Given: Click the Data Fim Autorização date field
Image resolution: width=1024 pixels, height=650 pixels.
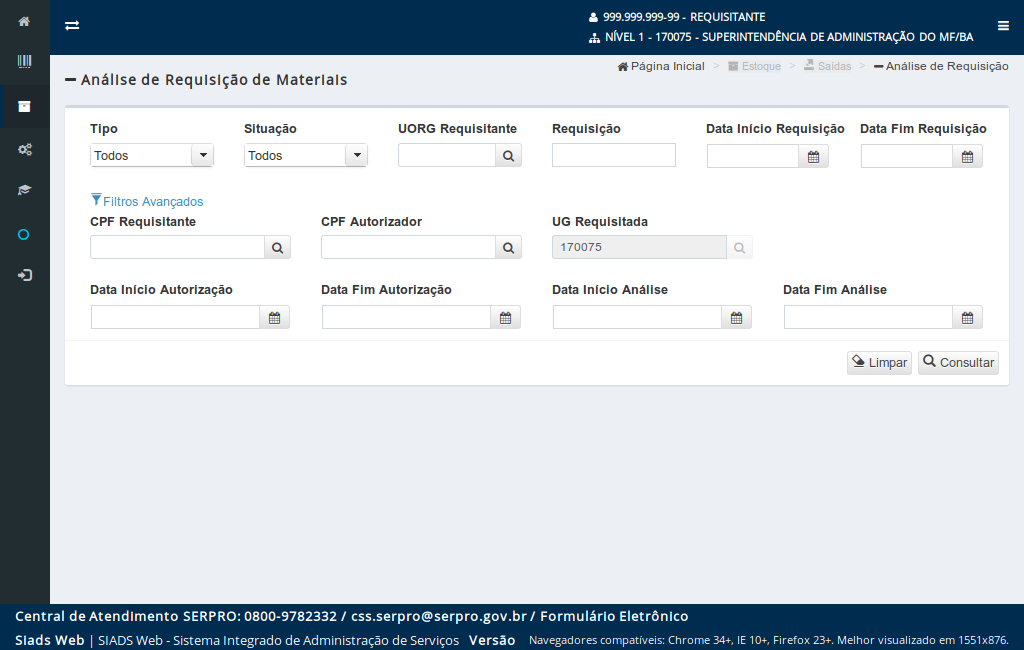Looking at the screenshot, I should tap(406, 317).
